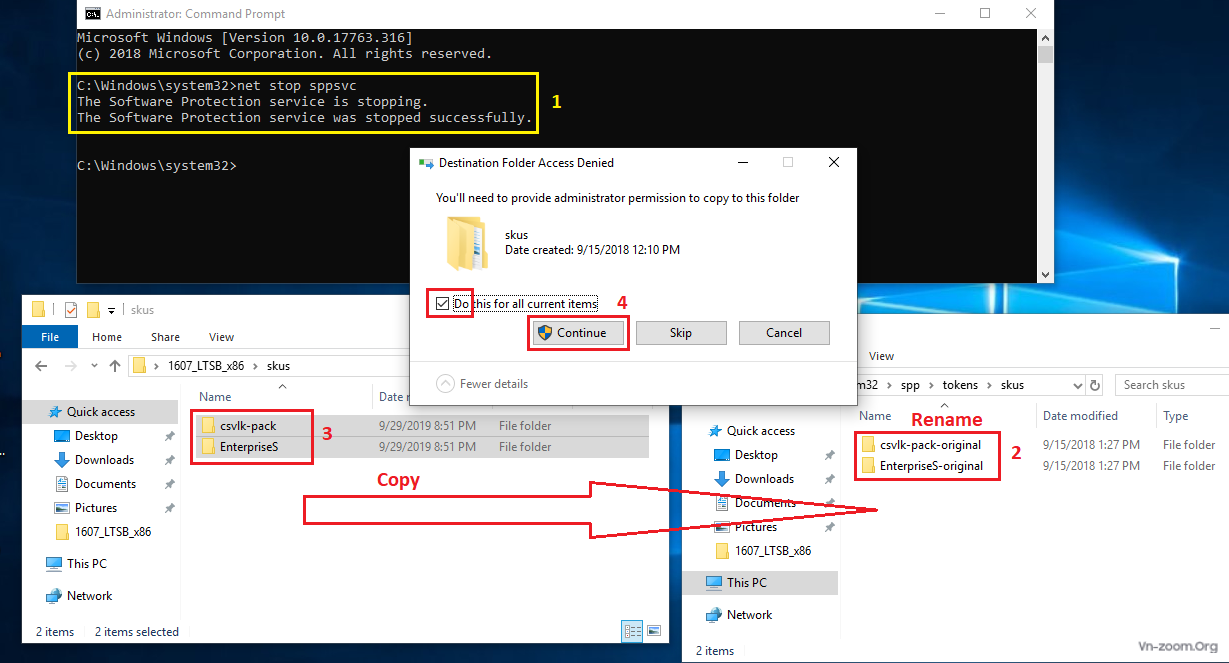Open Quick Access Toolbar dropdown in left Explorer
Viewport: 1229px width, 663px height.
111,310
